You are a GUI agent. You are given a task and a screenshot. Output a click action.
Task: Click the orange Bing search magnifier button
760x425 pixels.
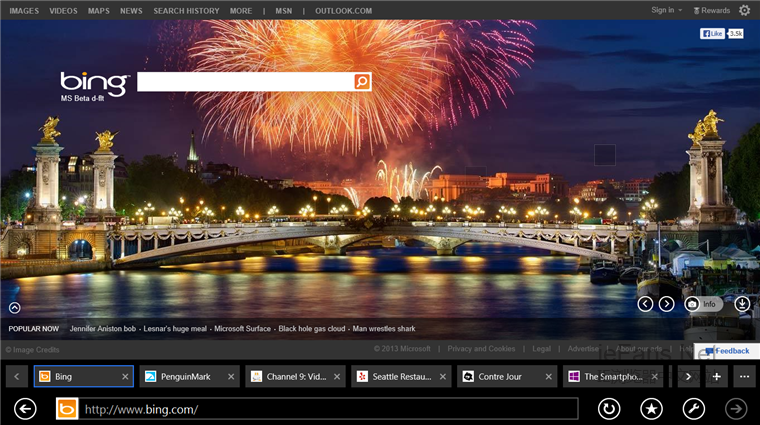(x=362, y=81)
